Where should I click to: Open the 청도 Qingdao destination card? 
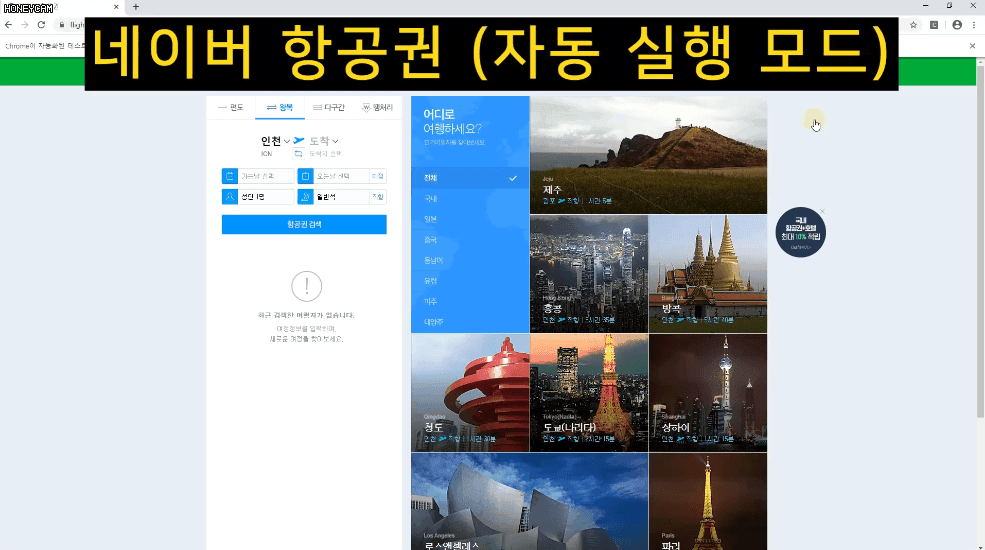471,393
